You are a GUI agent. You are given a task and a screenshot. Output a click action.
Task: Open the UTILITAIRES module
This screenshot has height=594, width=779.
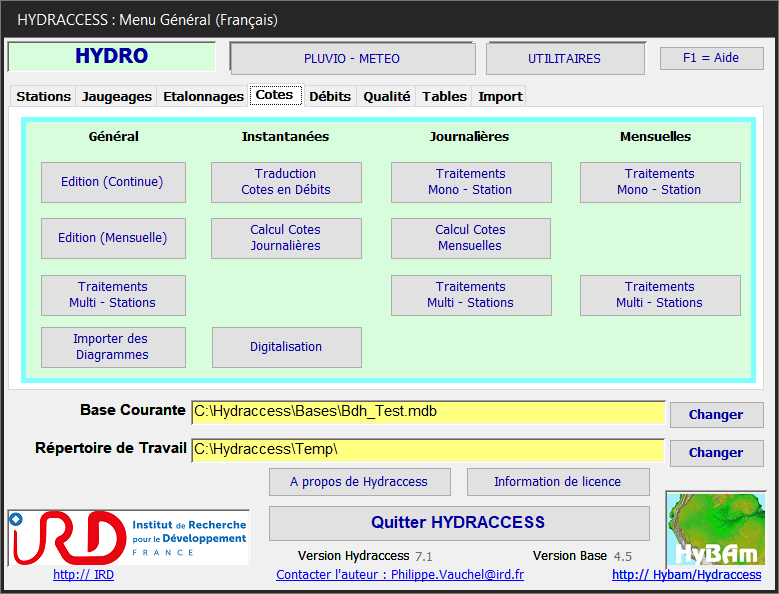(565, 59)
